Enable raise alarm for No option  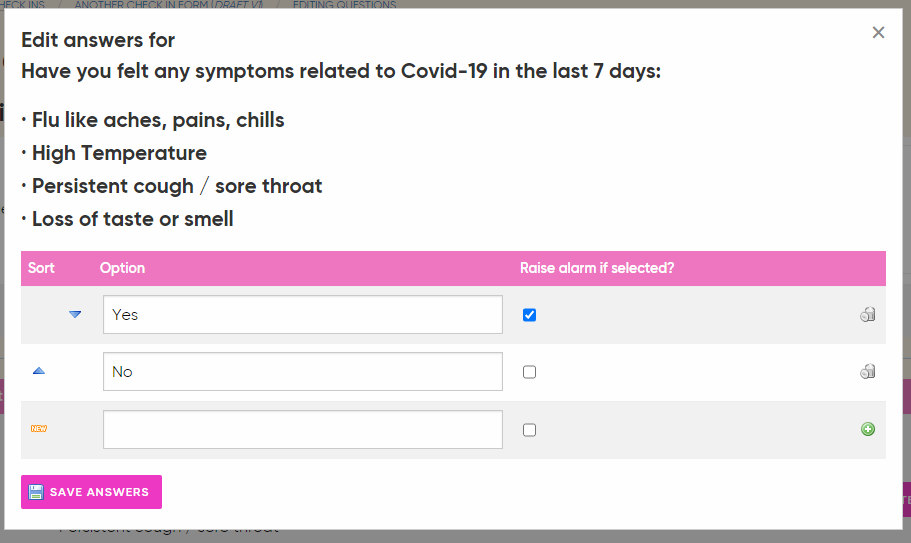pos(529,372)
